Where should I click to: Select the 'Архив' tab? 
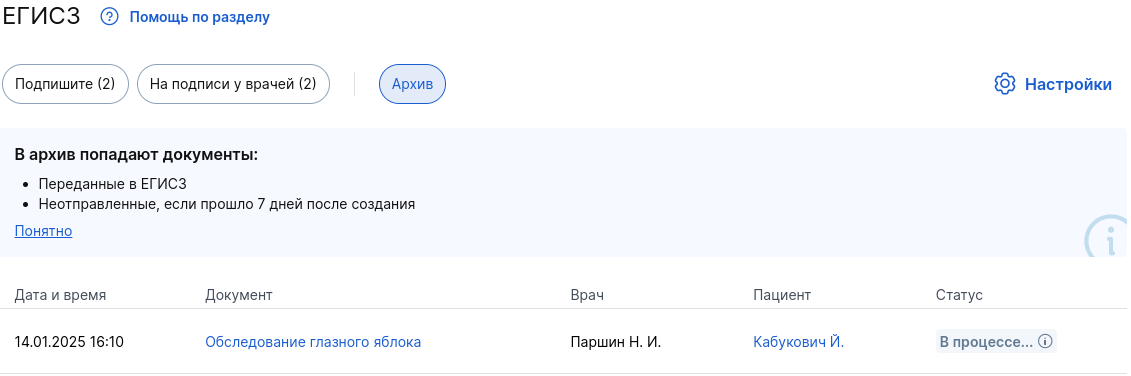tap(412, 84)
